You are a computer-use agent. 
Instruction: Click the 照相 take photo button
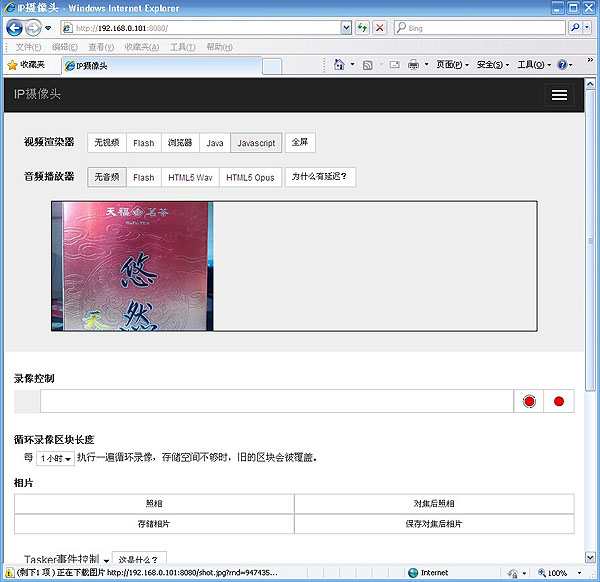[154, 504]
